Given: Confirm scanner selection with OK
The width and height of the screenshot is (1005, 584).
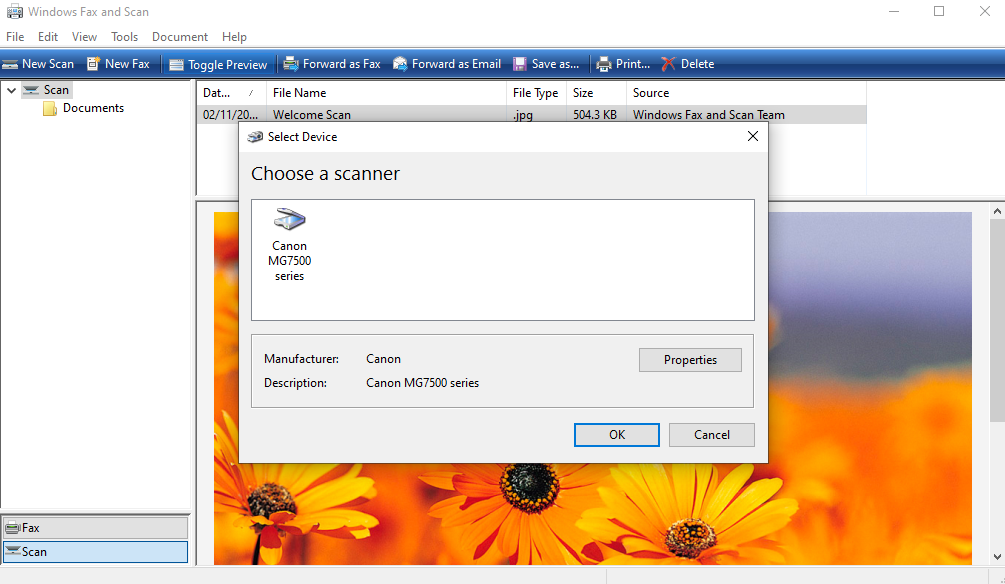Looking at the screenshot, I should pyautogui.click(x=617, y=435).
